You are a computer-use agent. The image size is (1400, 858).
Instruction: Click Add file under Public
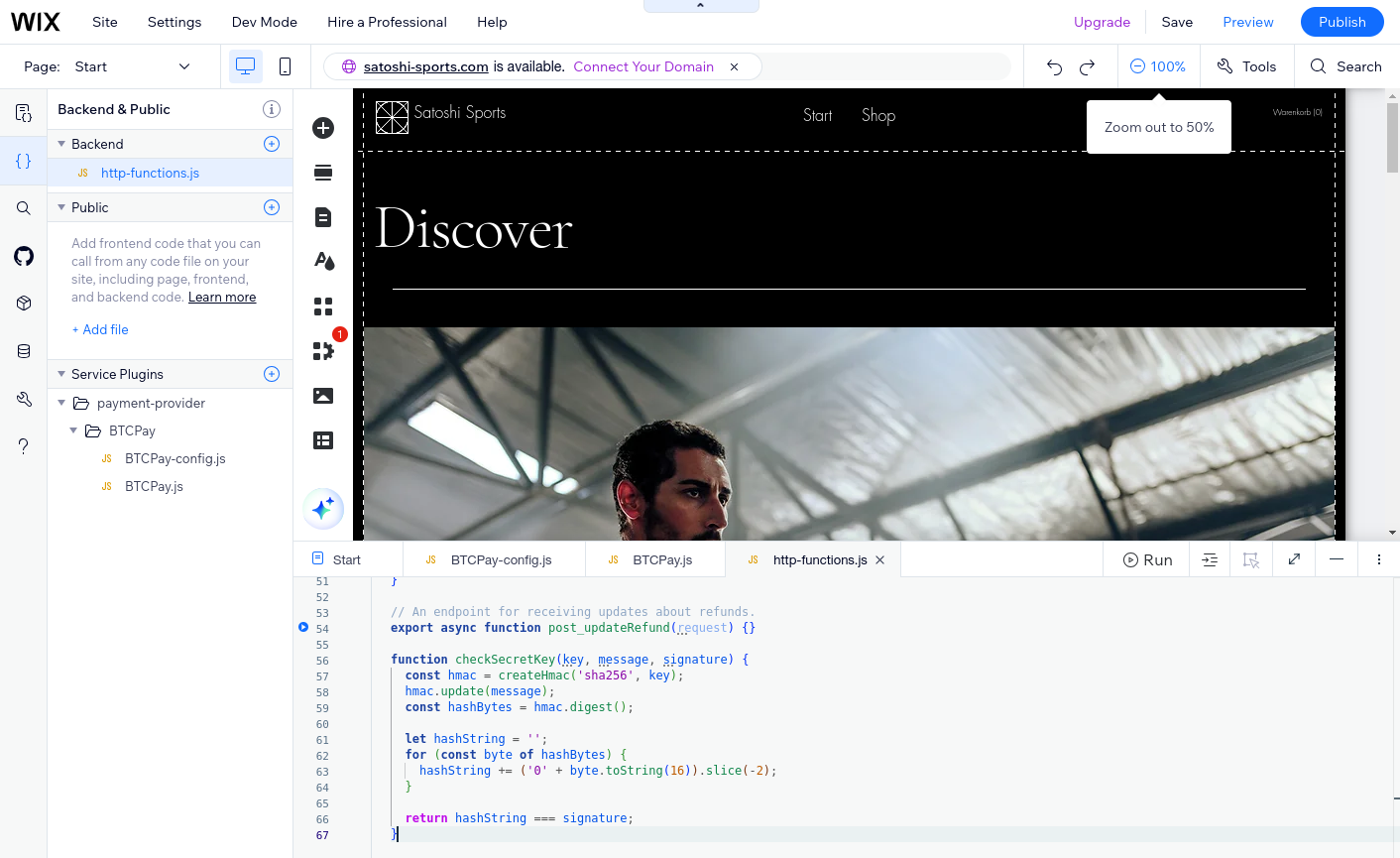[99, 329]
